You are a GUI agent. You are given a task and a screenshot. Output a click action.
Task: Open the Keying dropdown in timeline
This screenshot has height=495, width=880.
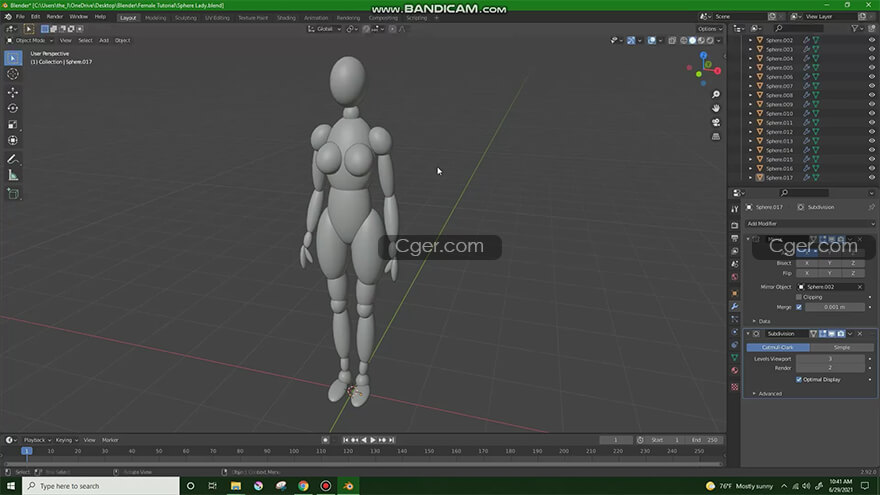(67, 440)
